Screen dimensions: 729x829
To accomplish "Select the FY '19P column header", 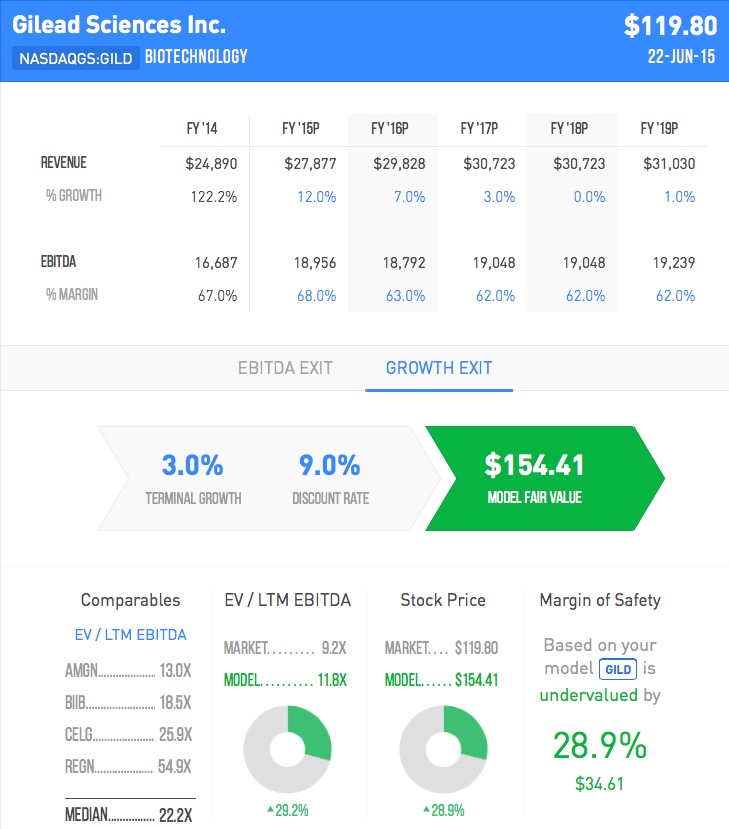I will tap(659, 128).
